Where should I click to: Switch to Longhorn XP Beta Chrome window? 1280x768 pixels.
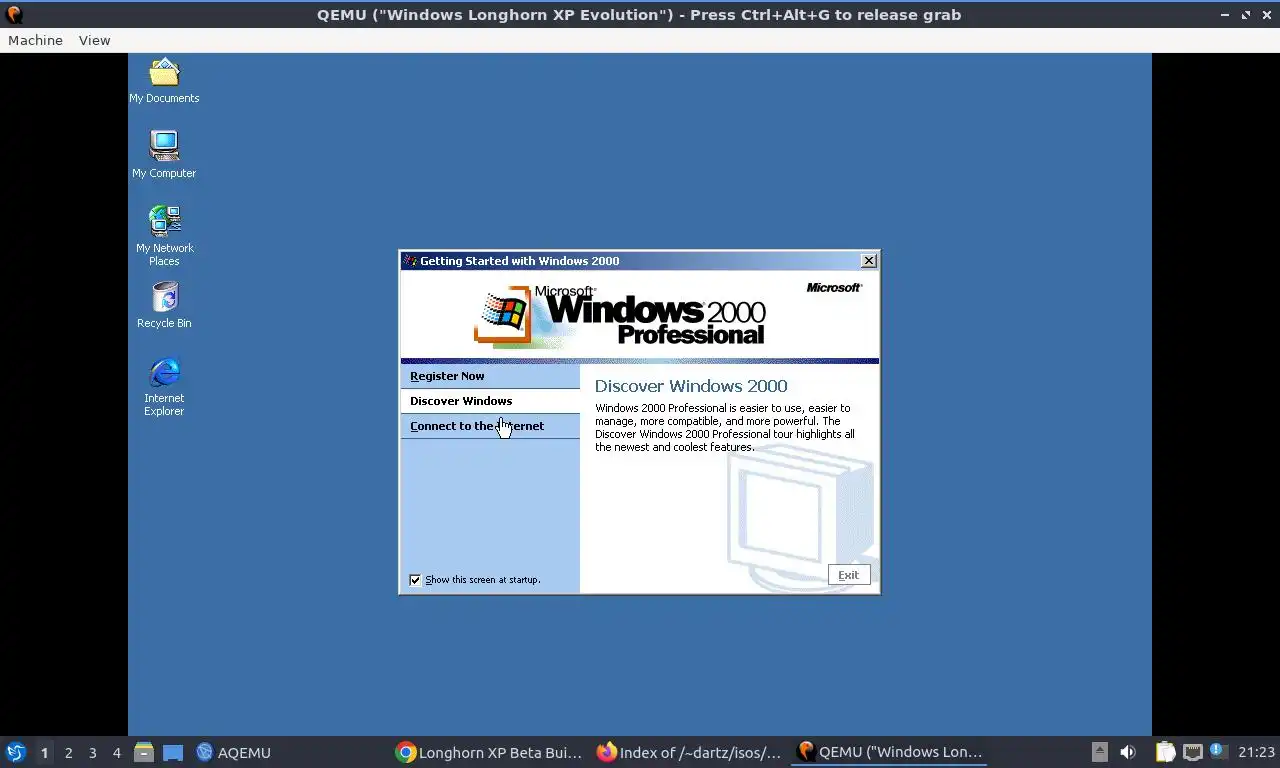[x=488, y=752]
